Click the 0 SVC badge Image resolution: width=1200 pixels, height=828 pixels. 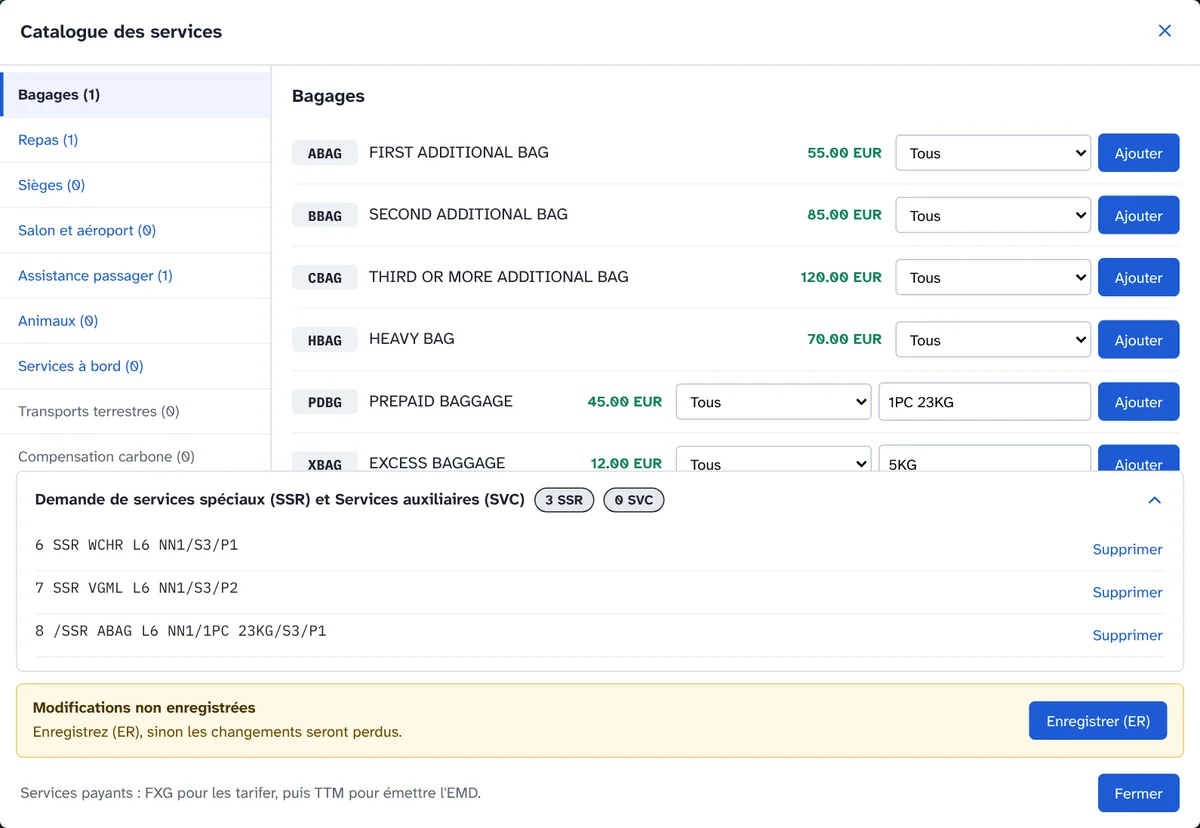[633, 500]
